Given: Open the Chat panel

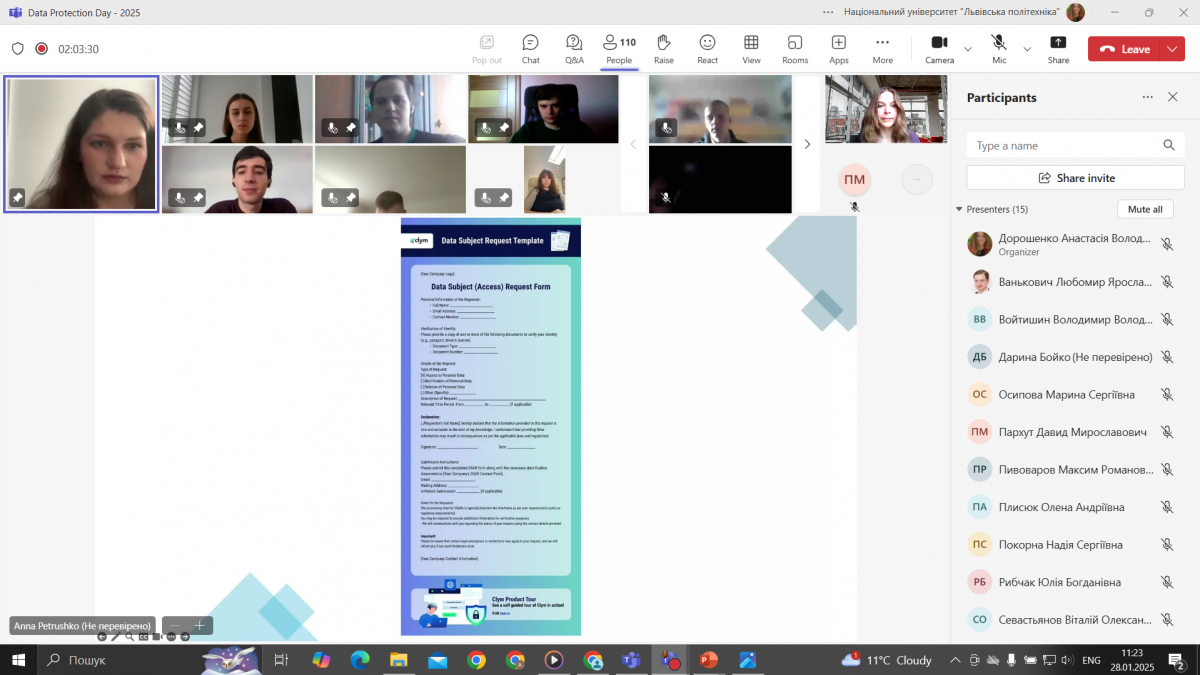Looking at the screenshot, I should [x=530, y=49].
